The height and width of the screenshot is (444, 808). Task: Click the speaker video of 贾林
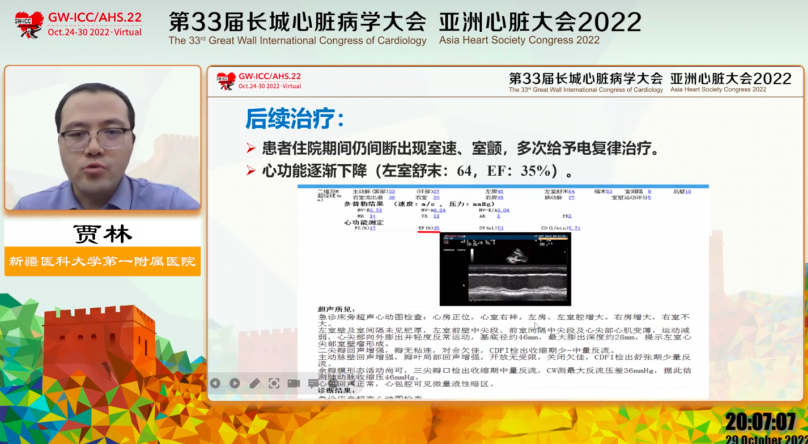click(x=103, y=138)
